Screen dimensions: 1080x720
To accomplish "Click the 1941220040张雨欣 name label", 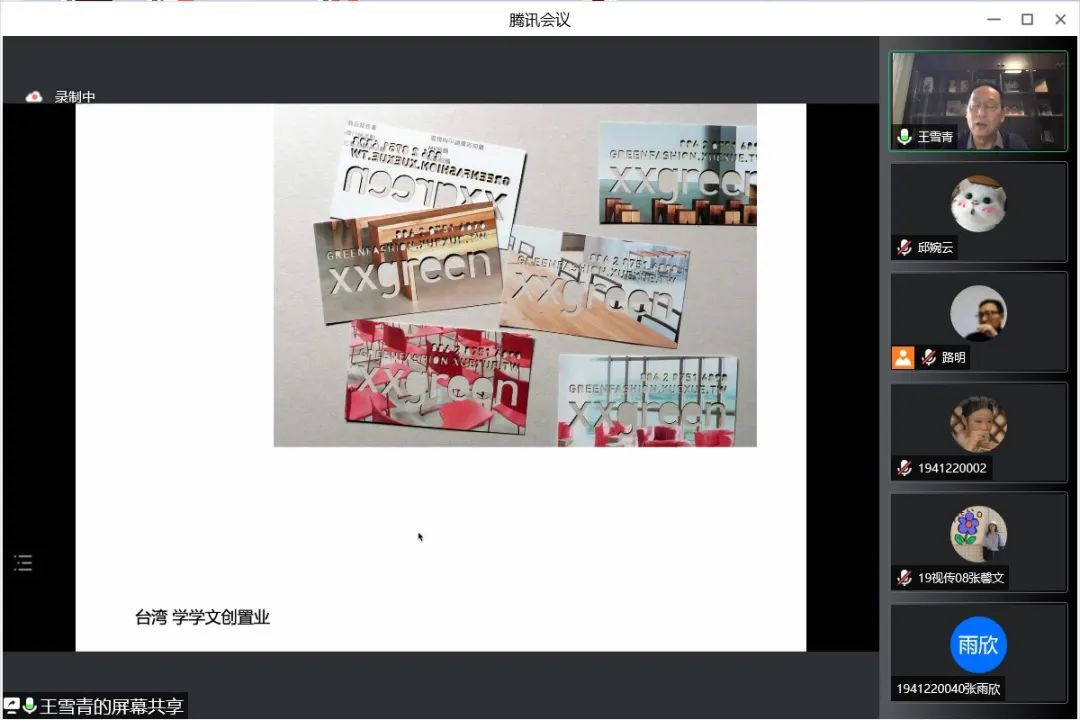I will [949, 688].
